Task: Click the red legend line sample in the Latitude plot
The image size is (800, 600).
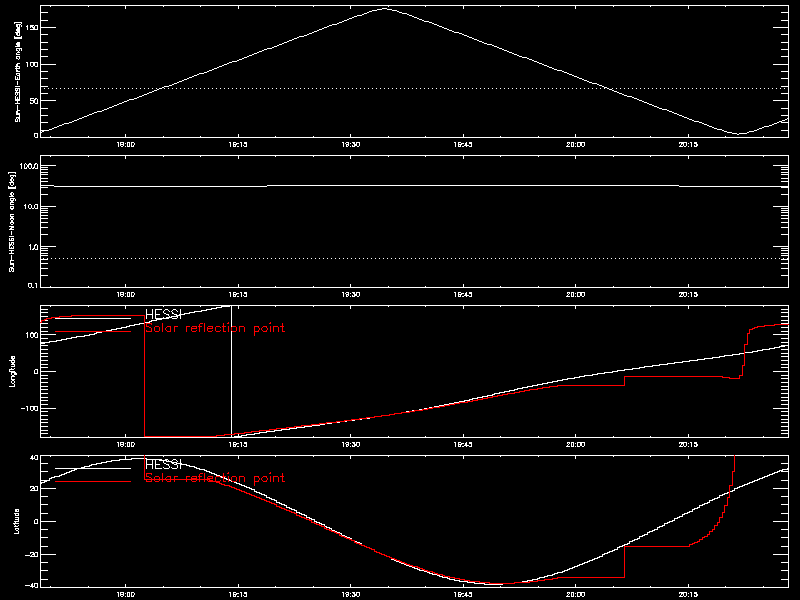Action: pos(93,482)
